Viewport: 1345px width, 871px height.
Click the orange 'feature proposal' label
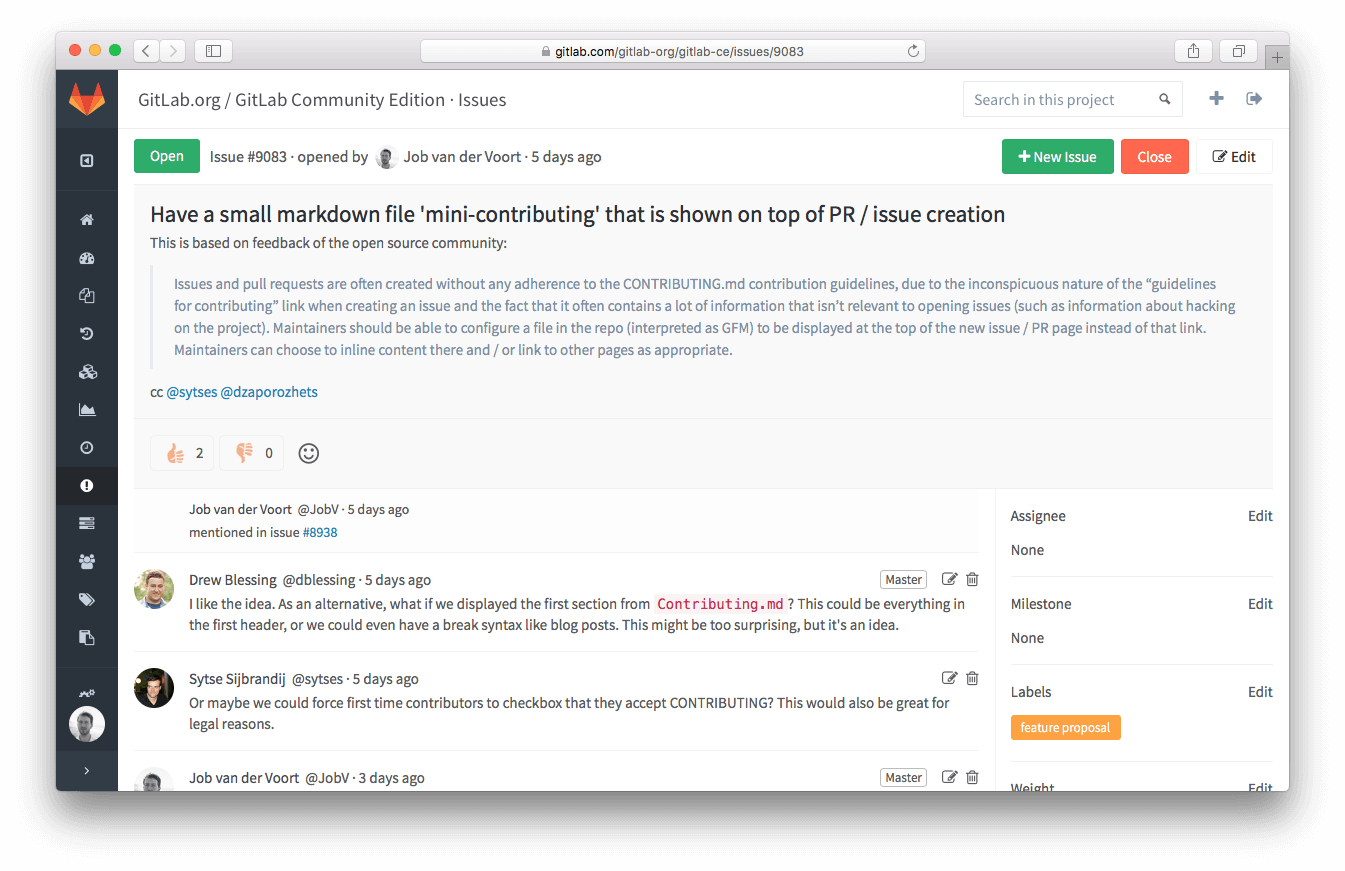pyautogui.click(x=1065, y=728)
